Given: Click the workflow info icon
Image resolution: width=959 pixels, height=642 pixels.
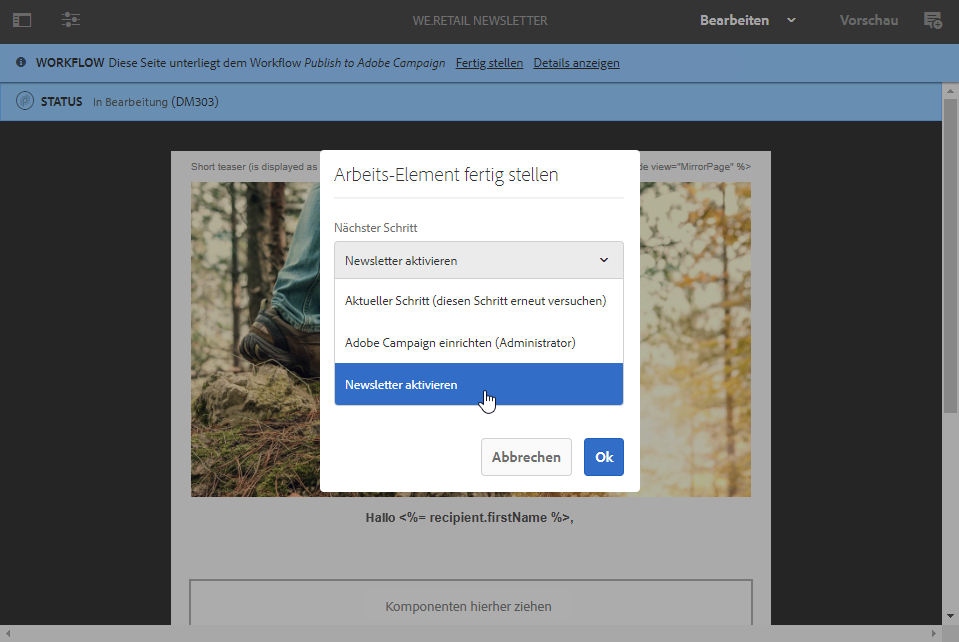Looking at the screenshot, I should 21,62.
